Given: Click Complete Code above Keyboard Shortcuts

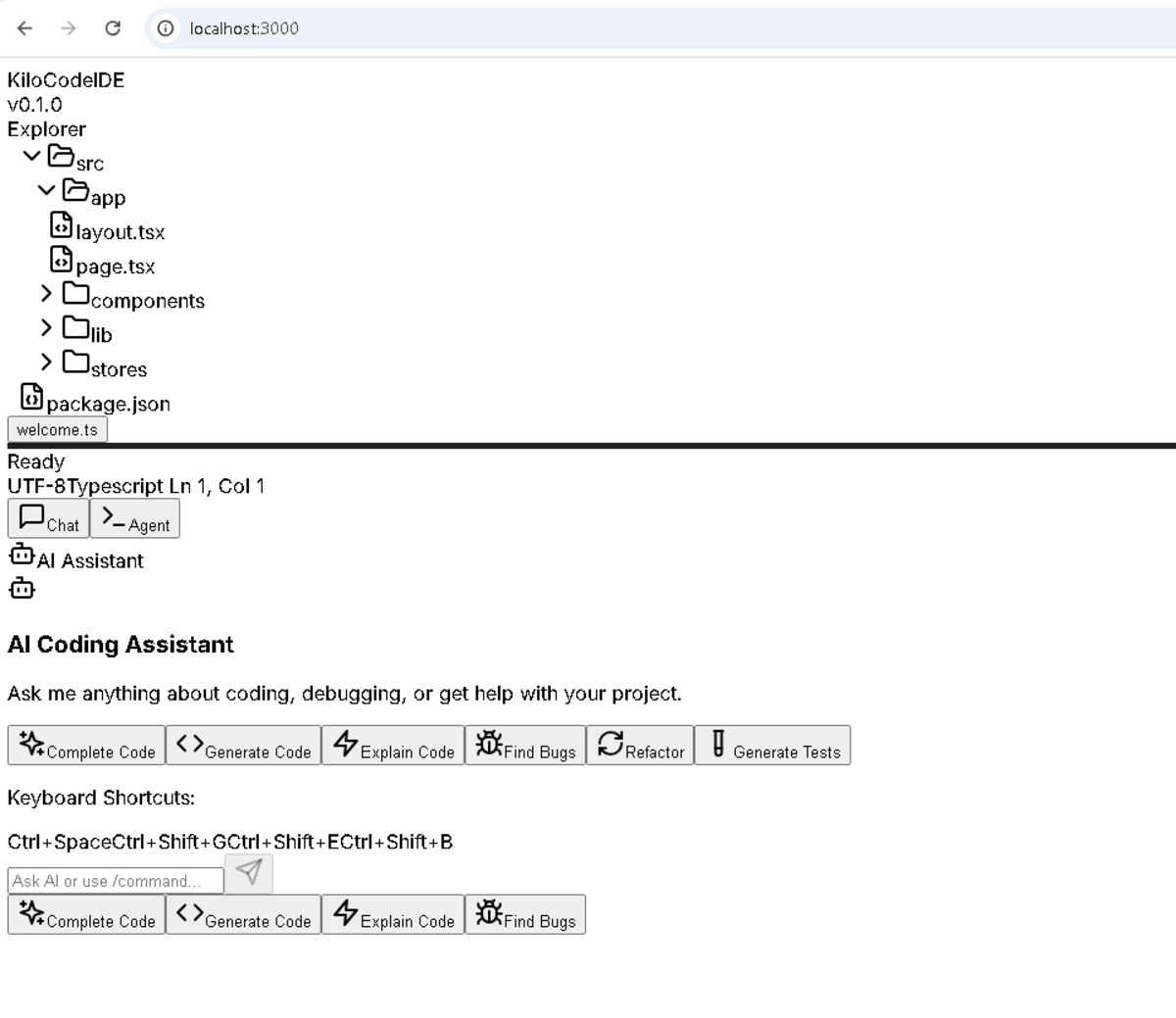Looking at the screenshot, I should [86, 745].
